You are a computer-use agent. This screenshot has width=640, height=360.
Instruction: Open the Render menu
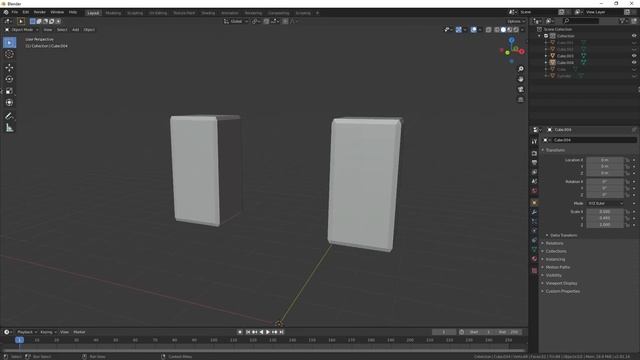[40, 12]
